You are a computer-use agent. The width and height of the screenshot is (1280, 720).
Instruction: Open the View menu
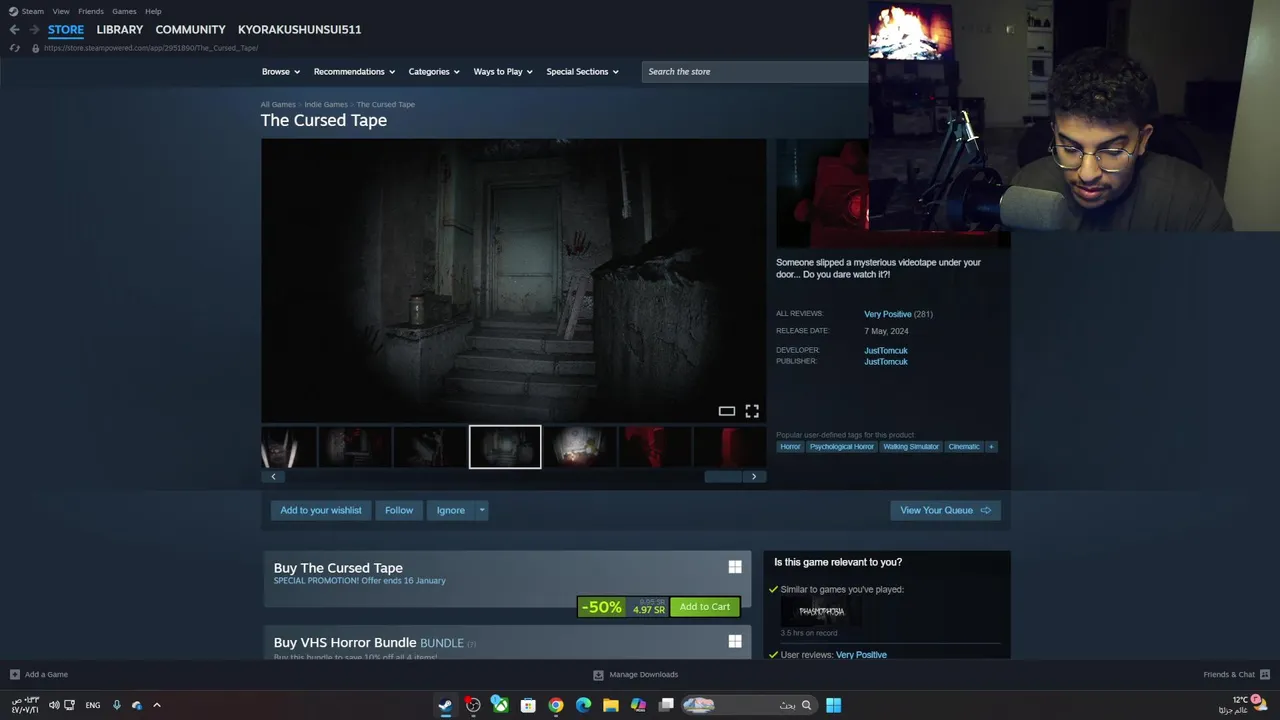[x=61, y=11]
